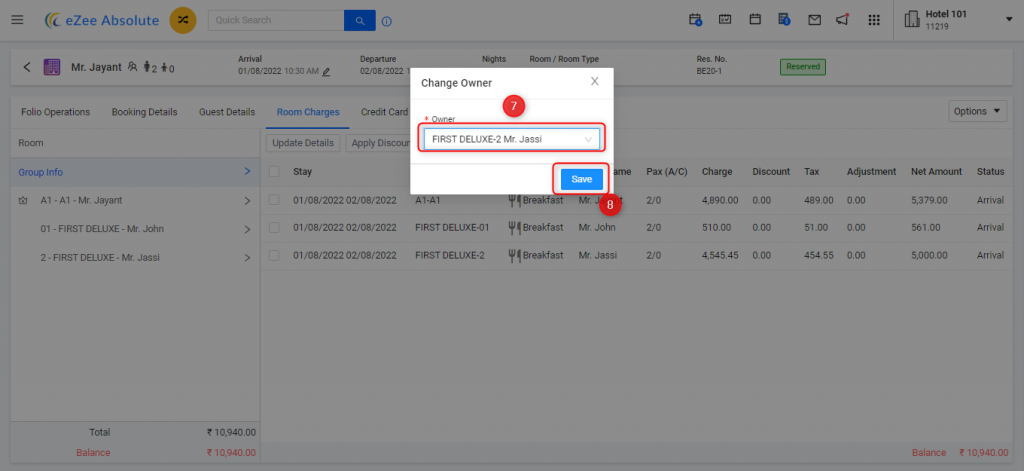Focus the Quick Search input field
1024x471 pixels.
[x=276, y=21]
